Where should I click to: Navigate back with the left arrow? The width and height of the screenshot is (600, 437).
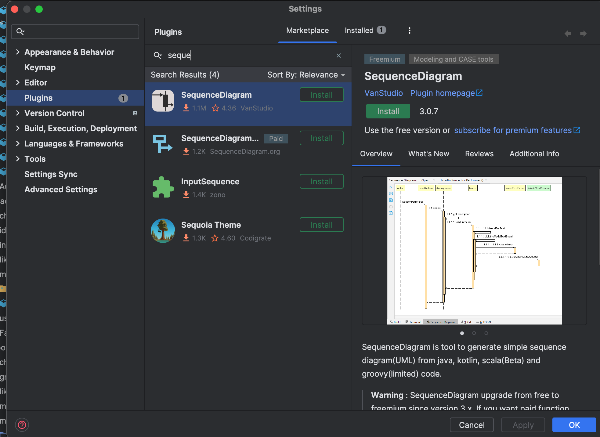[x=568, y=34]
